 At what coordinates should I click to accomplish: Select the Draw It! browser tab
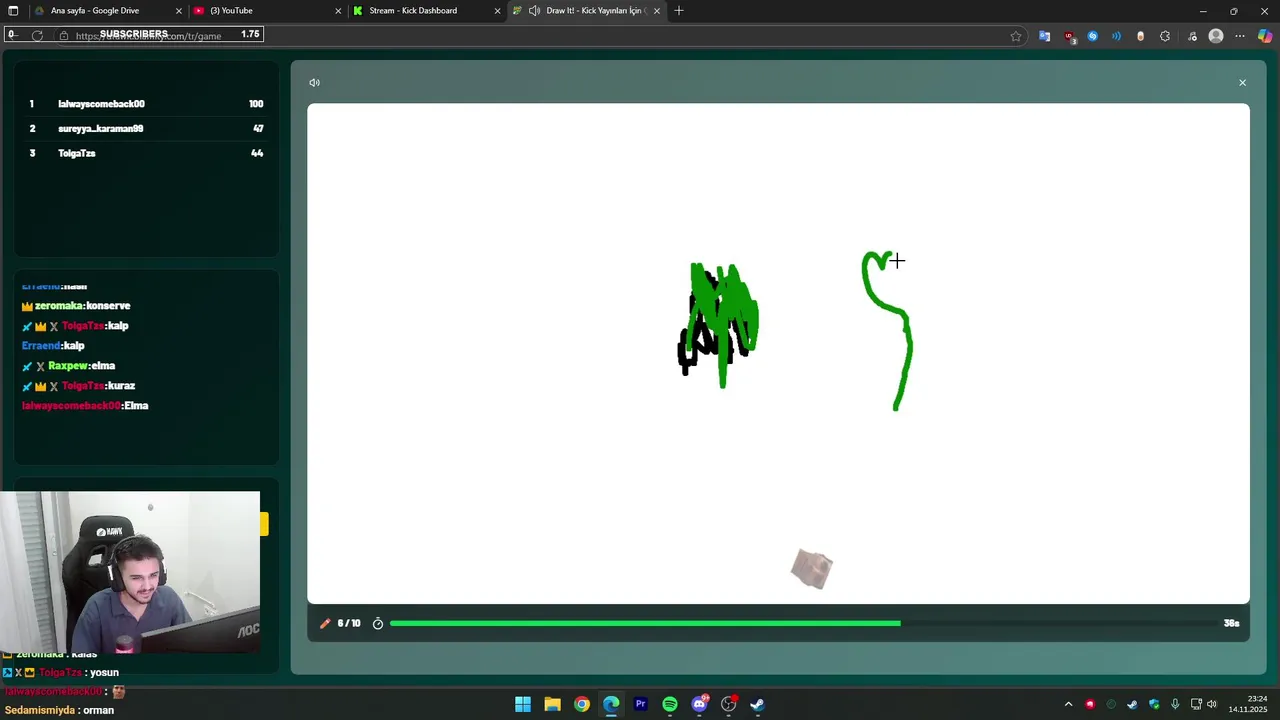[585, 11]
